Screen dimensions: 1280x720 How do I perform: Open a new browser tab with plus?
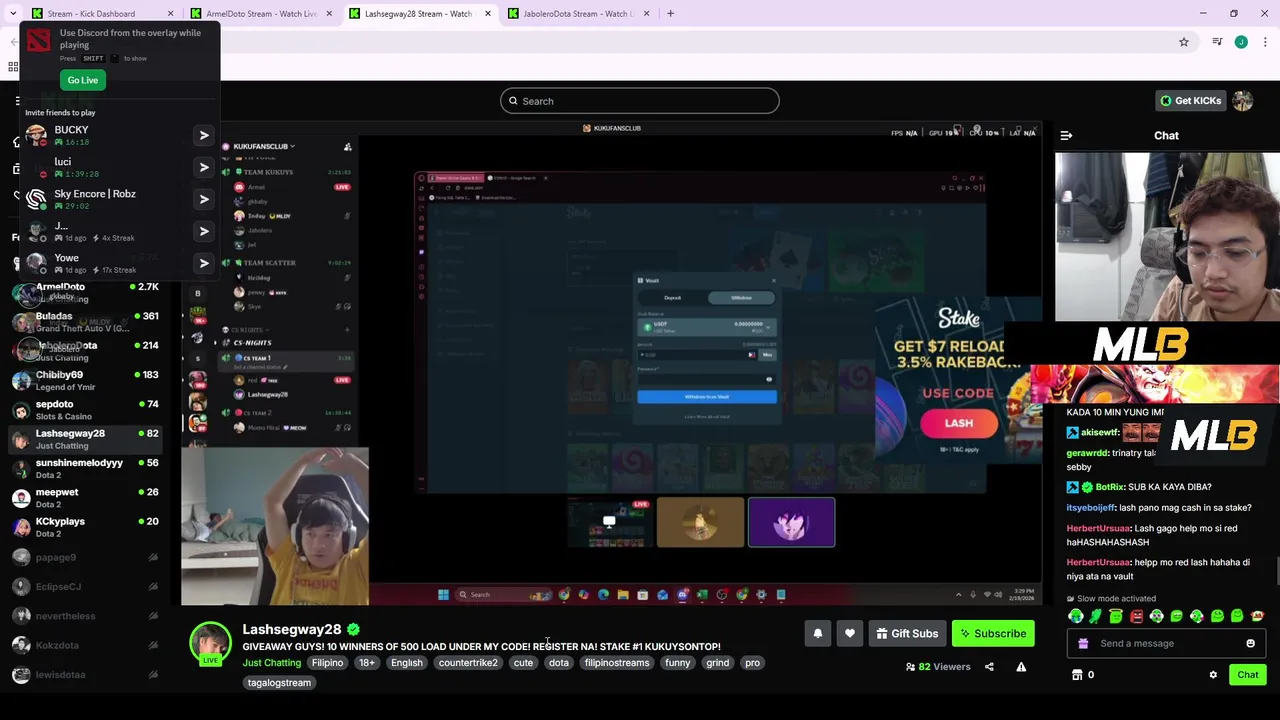(670, 14)
